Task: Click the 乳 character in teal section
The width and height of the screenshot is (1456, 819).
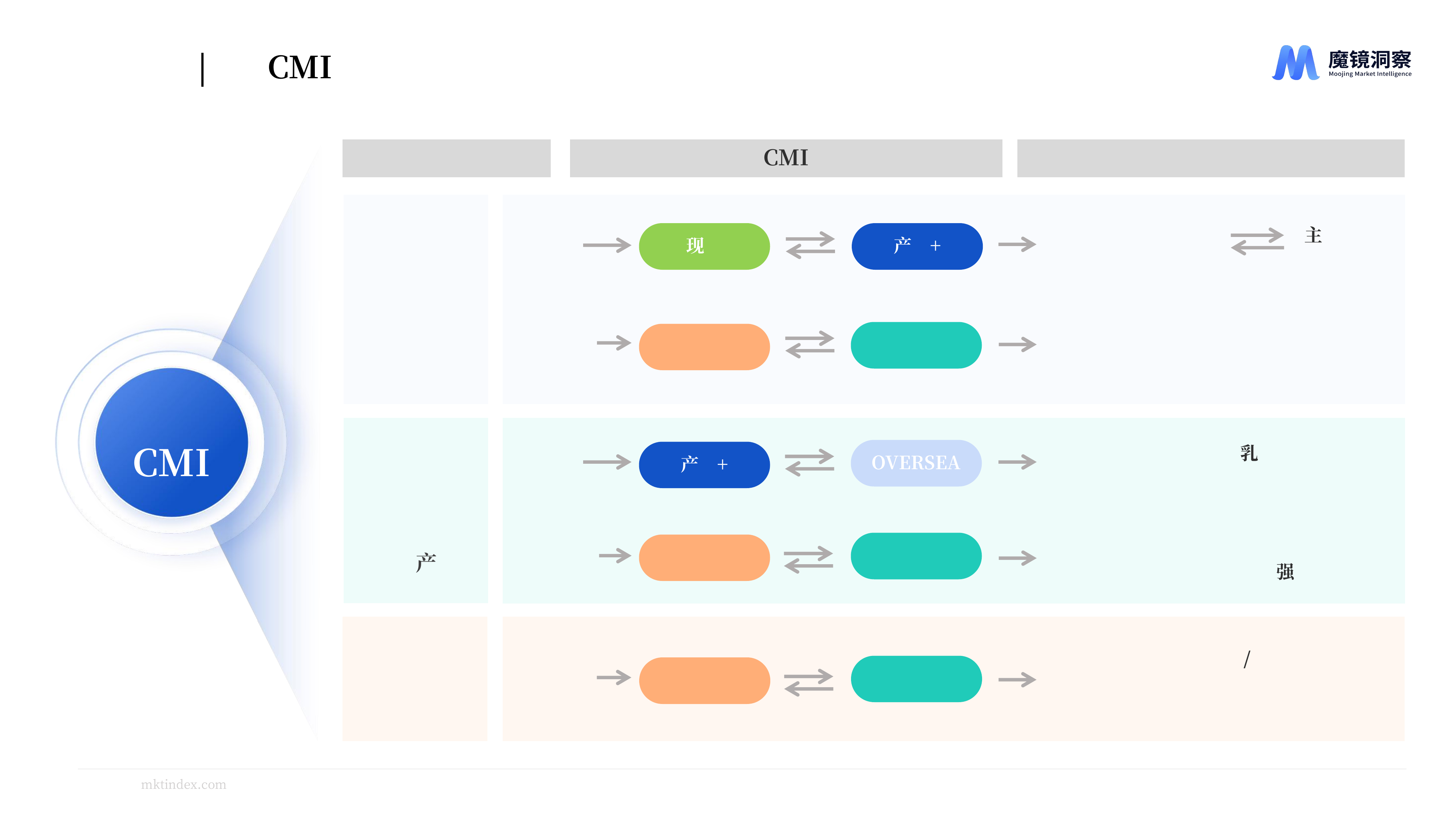Action: [1249, 453]
